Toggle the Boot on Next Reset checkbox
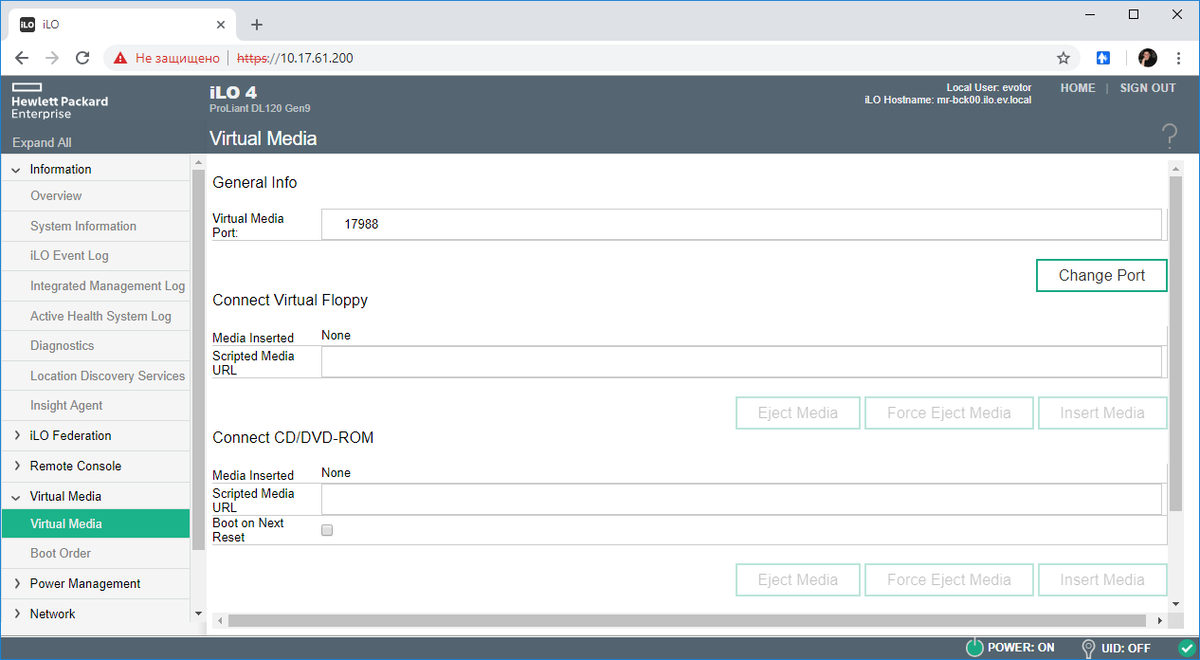Viewport: 1200px width, 660px height. 327,530
